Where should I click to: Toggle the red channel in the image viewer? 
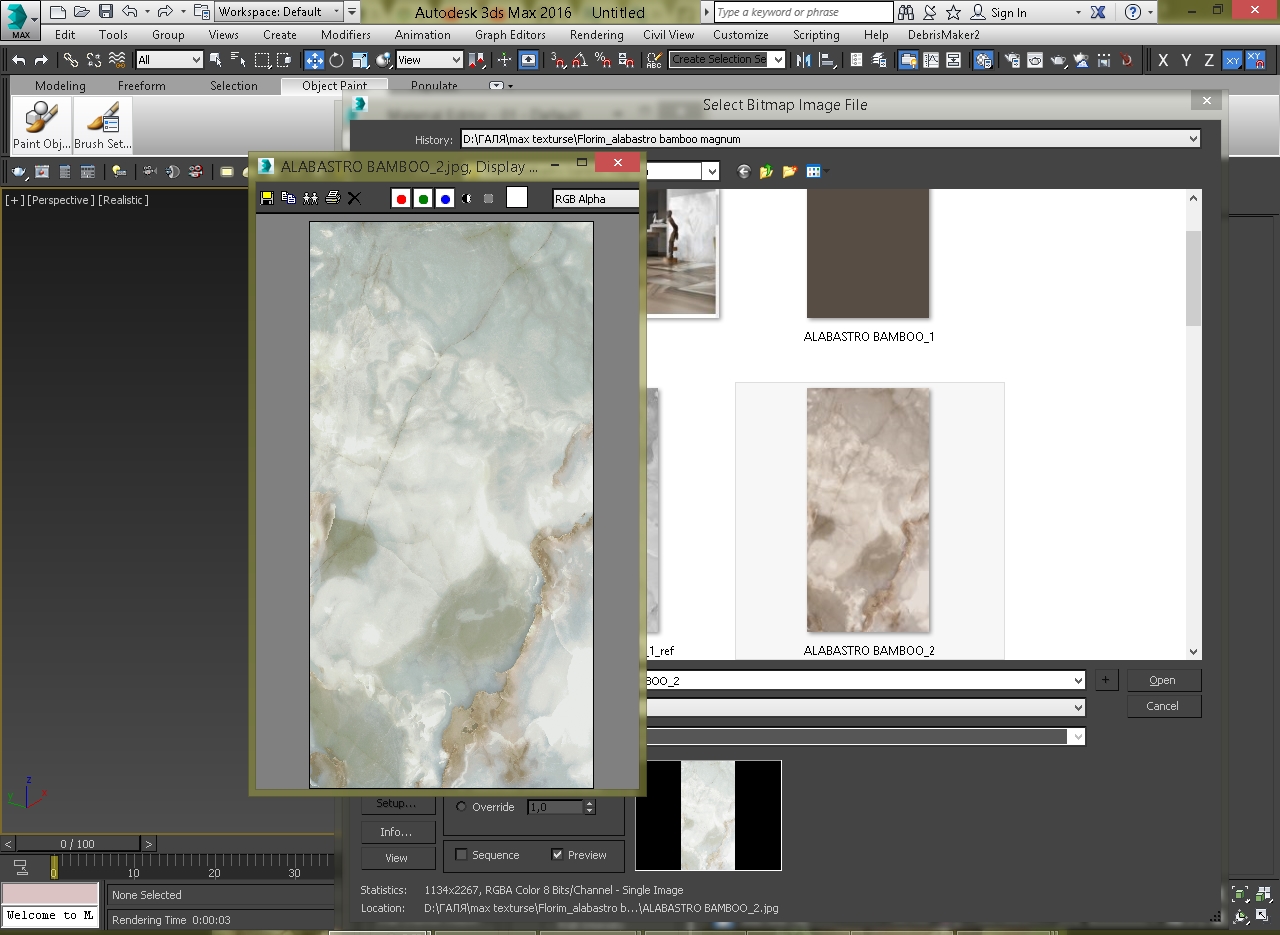tap(400, 198)
